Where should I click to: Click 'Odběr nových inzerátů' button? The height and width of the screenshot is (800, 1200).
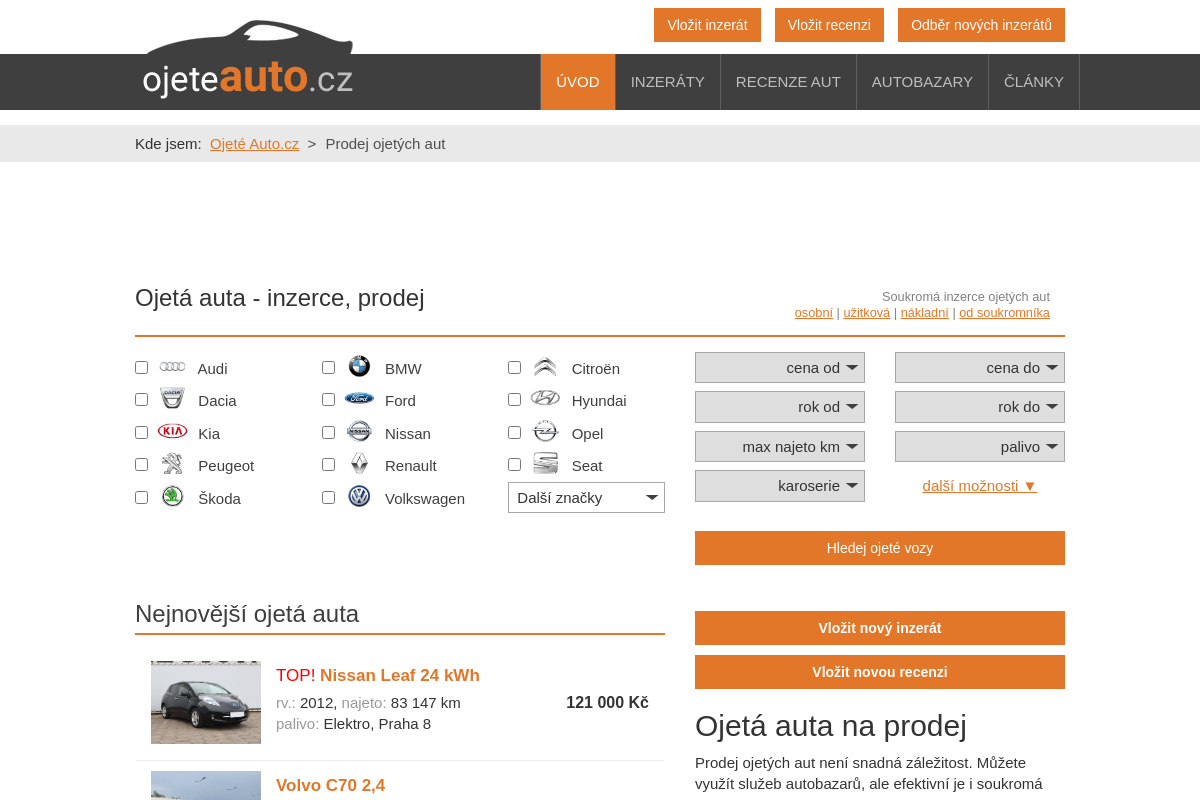coord(981,25)
